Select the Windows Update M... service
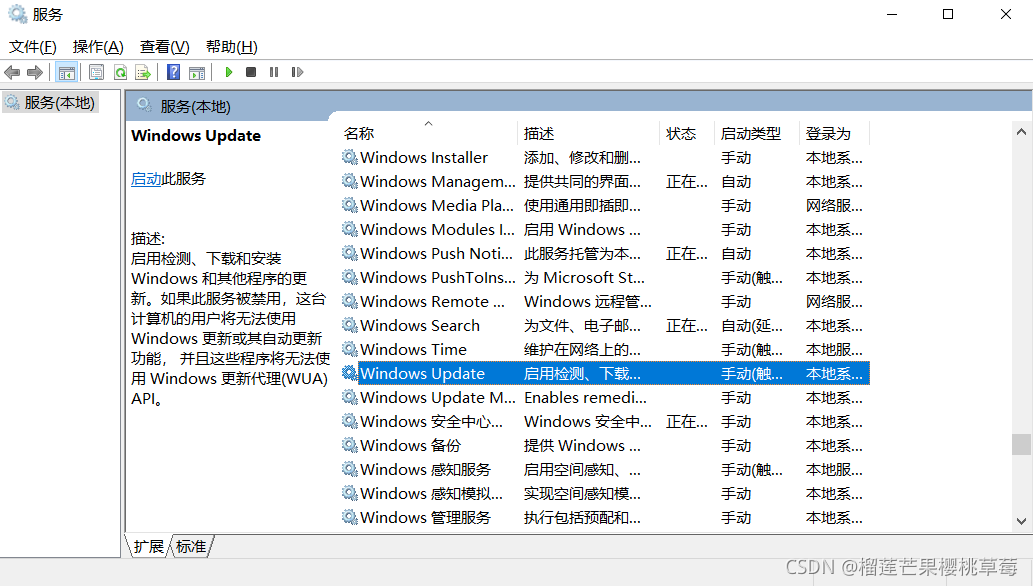The height and width of the screenshot is (586, 1033). tap(437, 397)
